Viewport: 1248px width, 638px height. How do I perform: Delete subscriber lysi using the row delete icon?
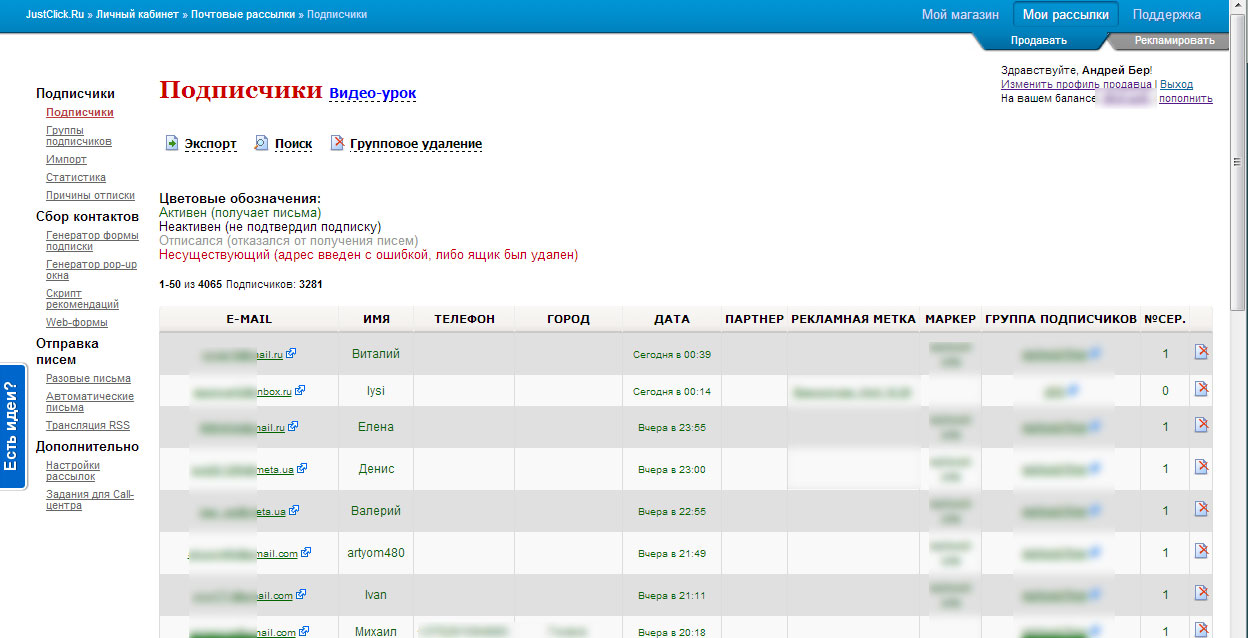1201,389
